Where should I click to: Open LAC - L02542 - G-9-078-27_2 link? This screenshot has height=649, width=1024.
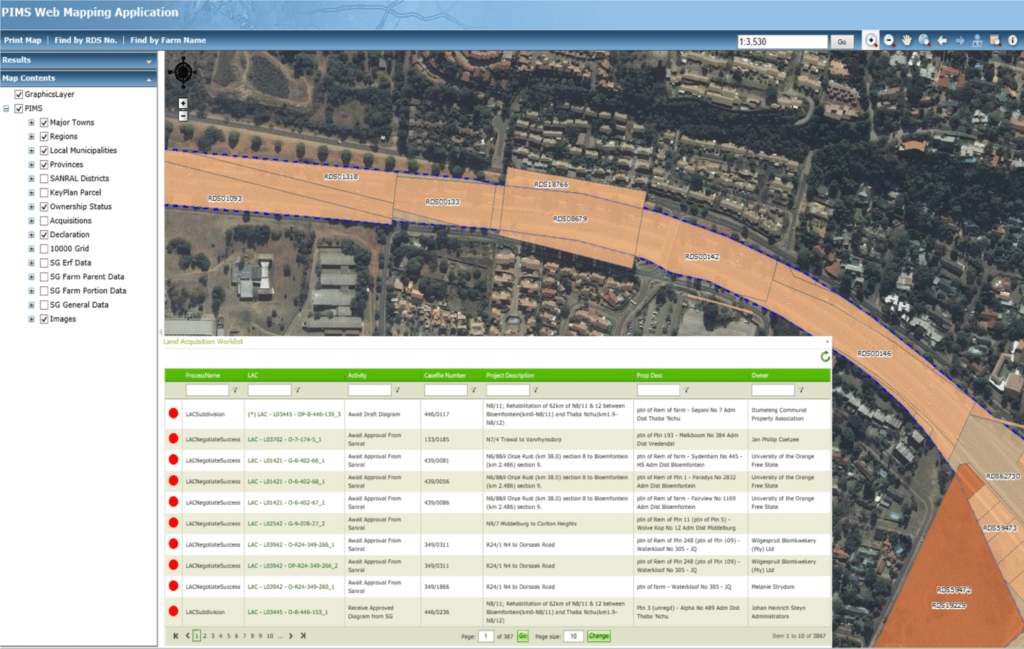tap(286, 524)
